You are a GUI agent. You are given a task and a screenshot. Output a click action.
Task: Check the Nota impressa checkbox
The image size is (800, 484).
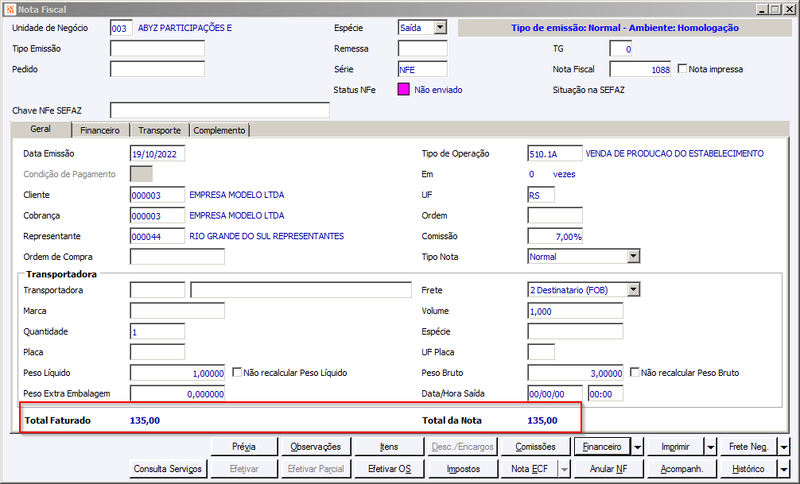point(682,68)
